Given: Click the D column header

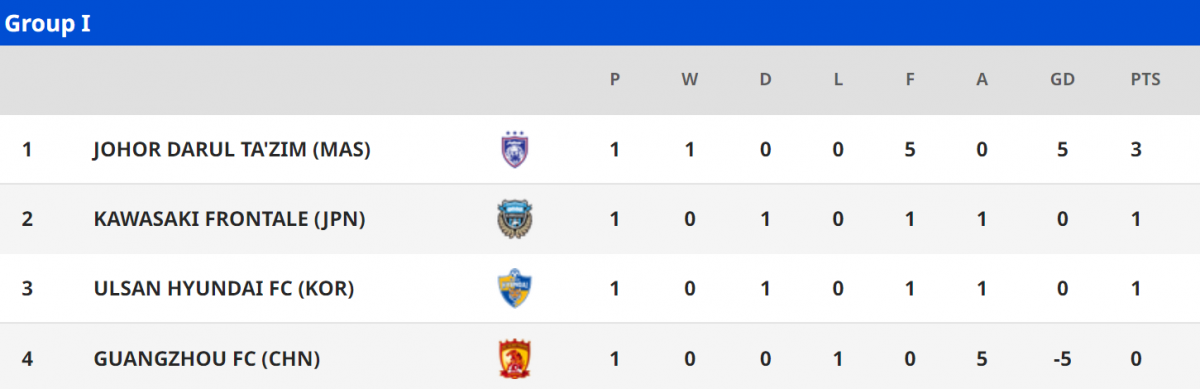Looking at the screenshot, I should pyautogui.click(x=765, y=80).
